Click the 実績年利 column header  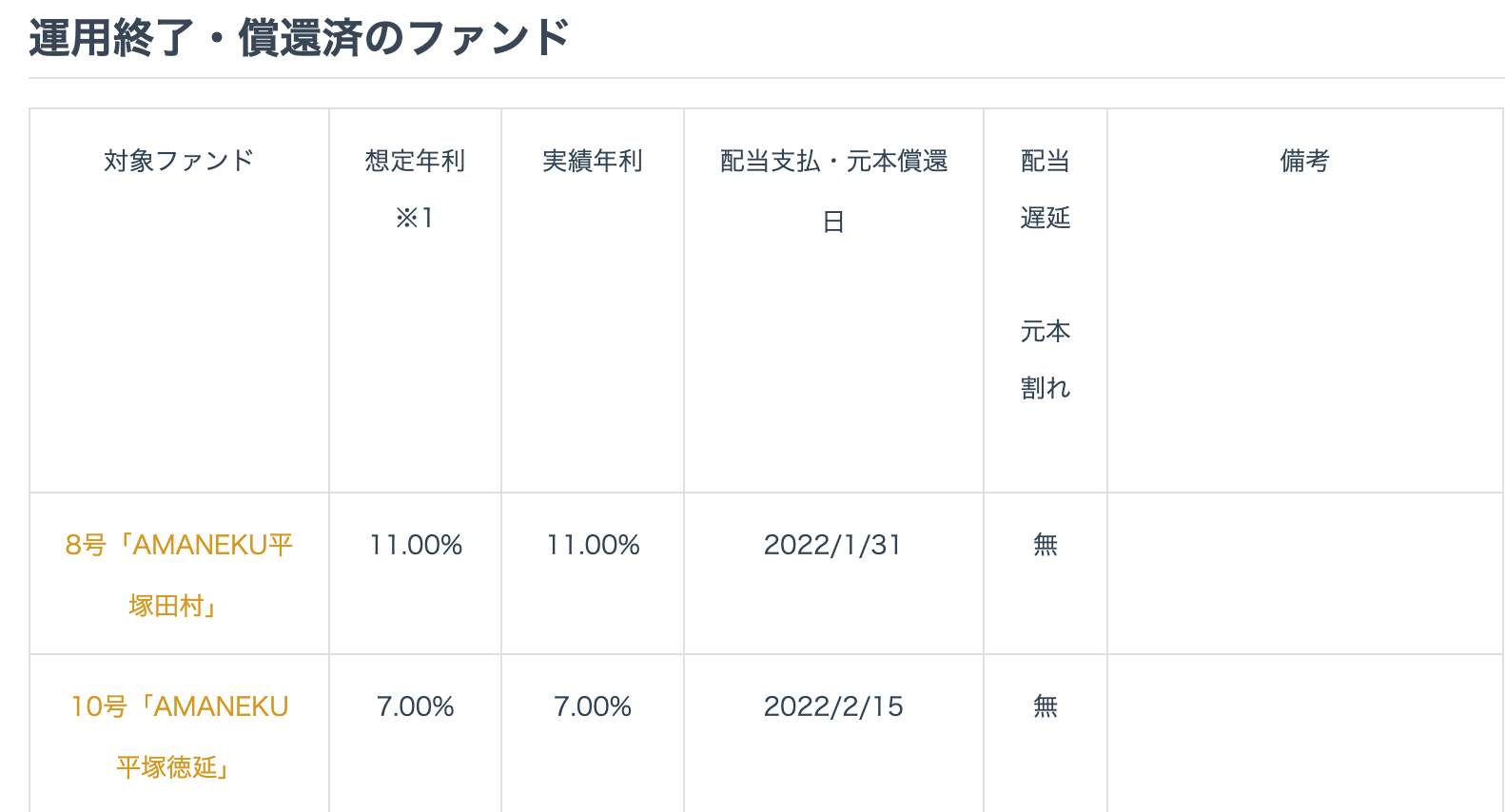pos(592,161)
